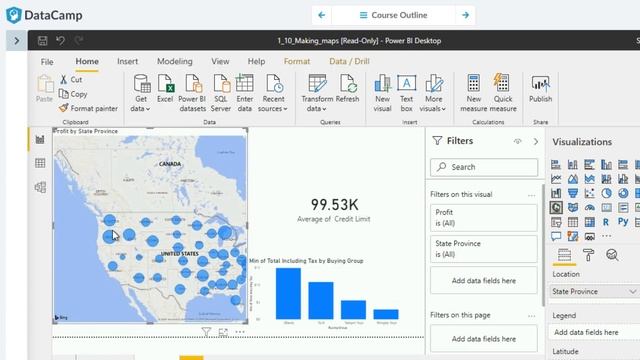Open the View ribbon tab
640x360 pixels.
point(220,61)
